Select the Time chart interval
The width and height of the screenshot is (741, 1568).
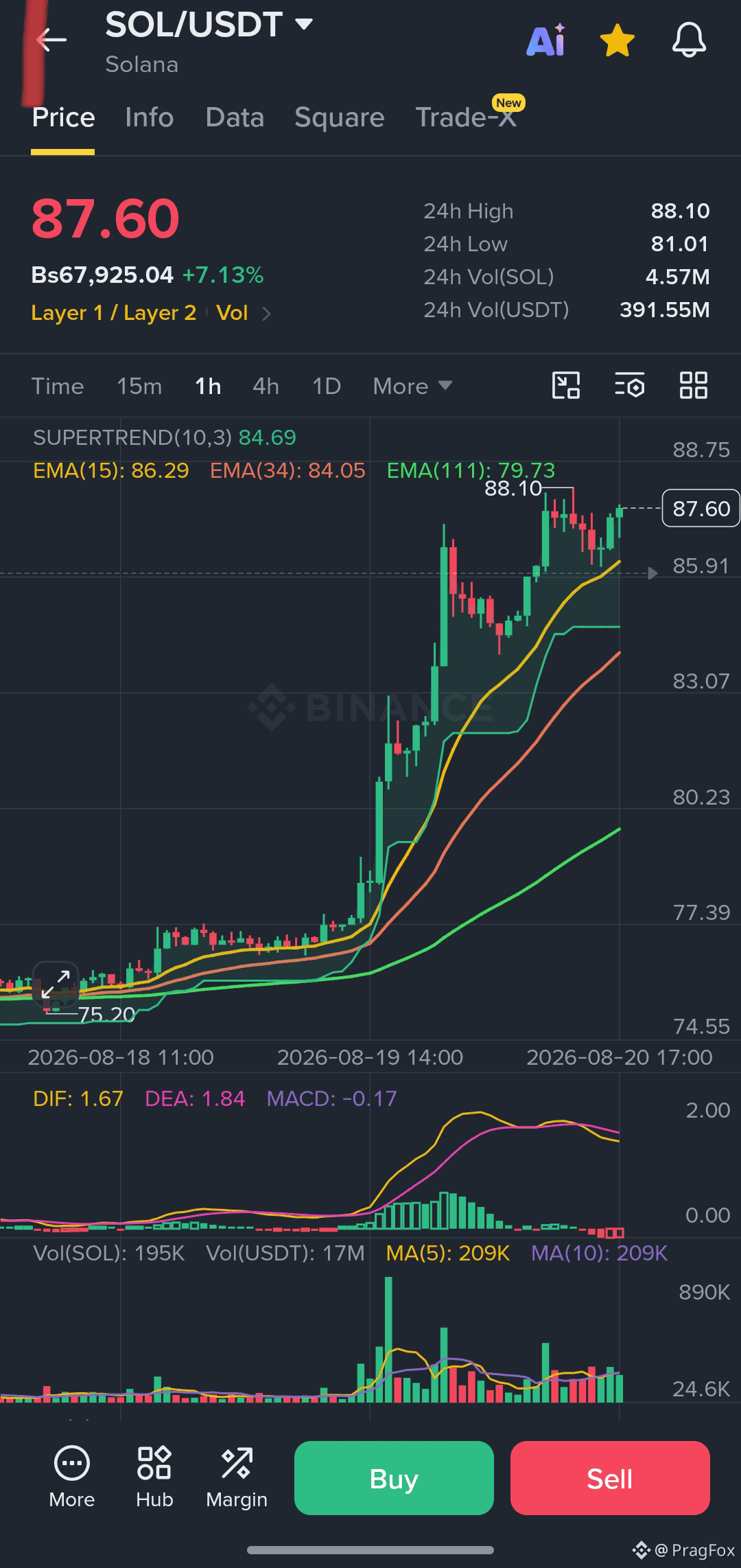click(x=58, y=386)
